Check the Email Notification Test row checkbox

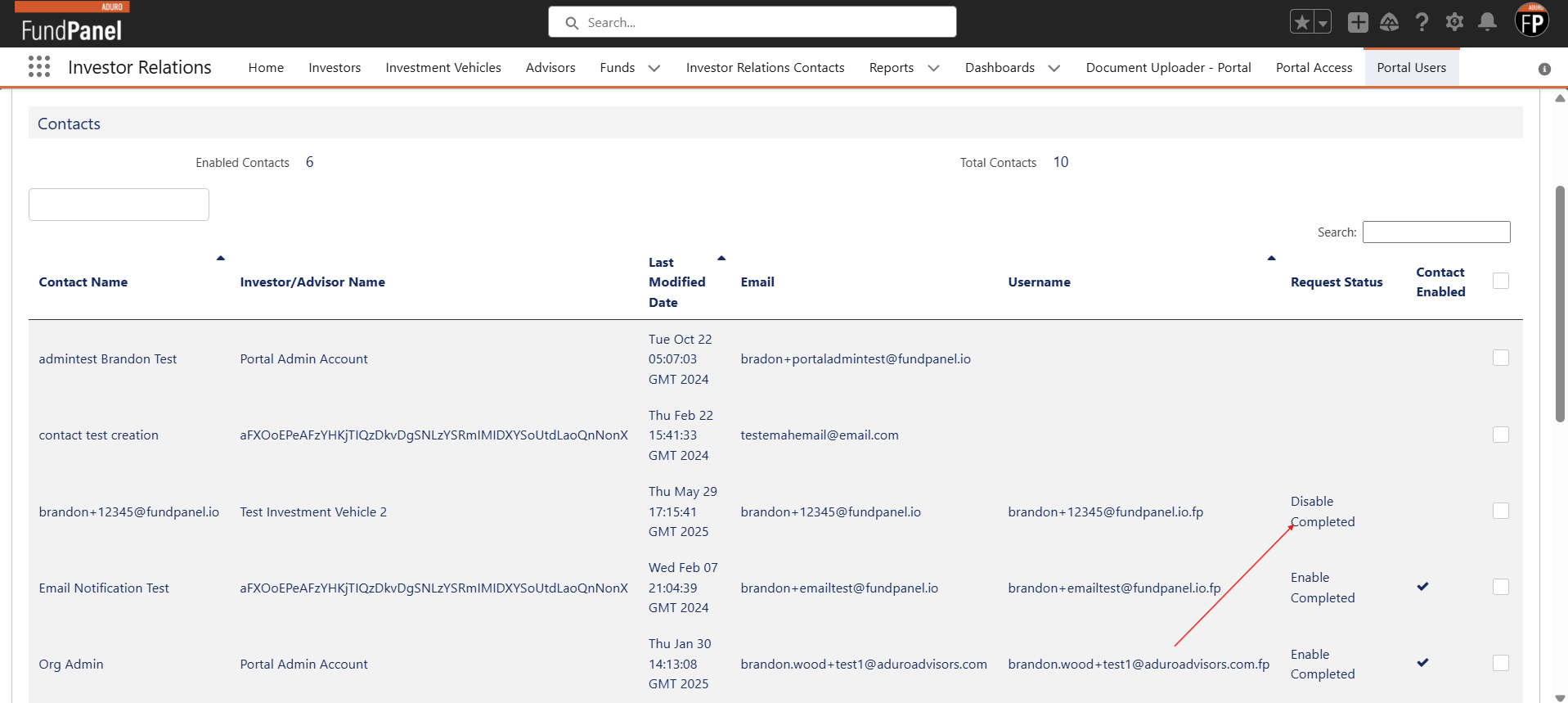point(1501,587)
